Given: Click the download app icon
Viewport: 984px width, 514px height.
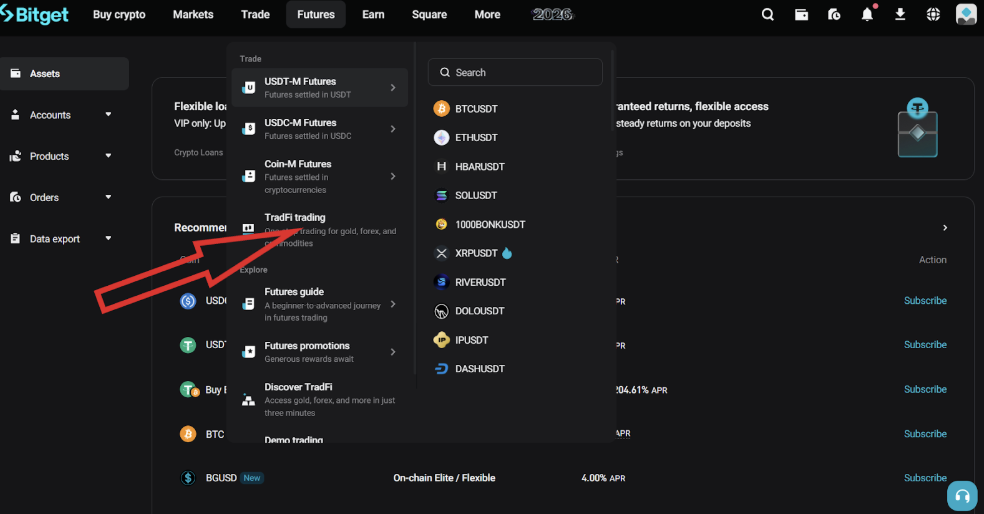Looking at the screenshot, I should (x=900, y=15).
